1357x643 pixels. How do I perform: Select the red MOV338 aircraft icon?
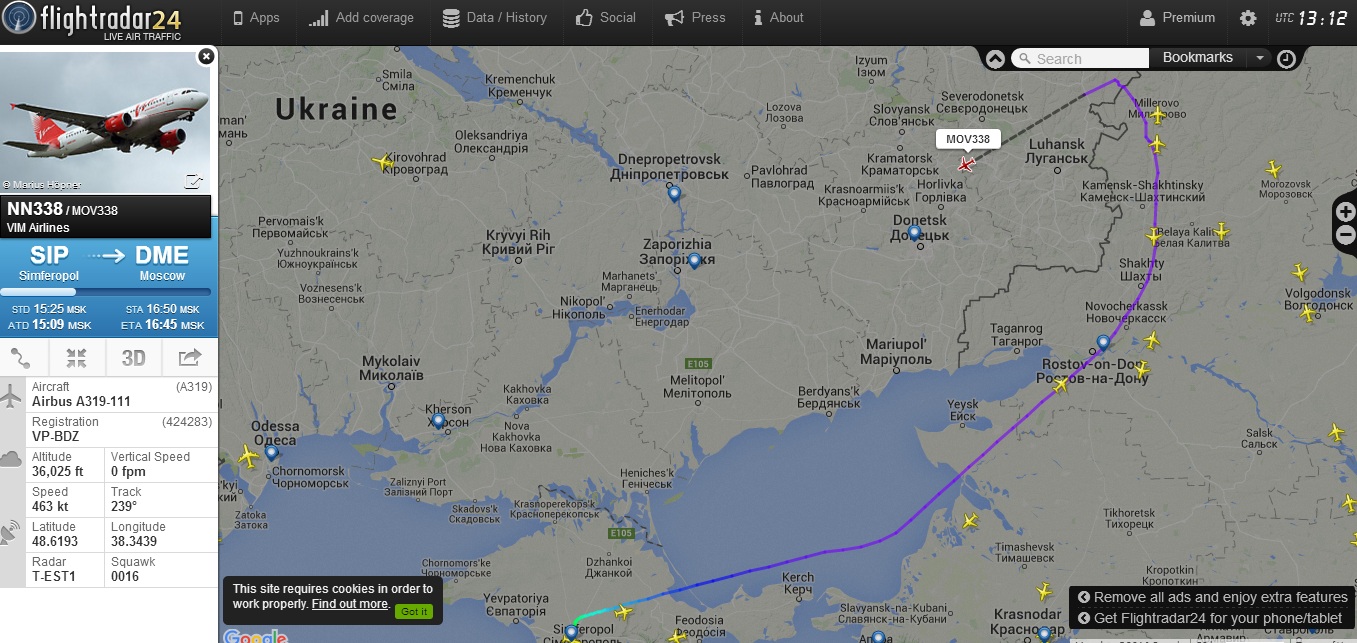965,164
